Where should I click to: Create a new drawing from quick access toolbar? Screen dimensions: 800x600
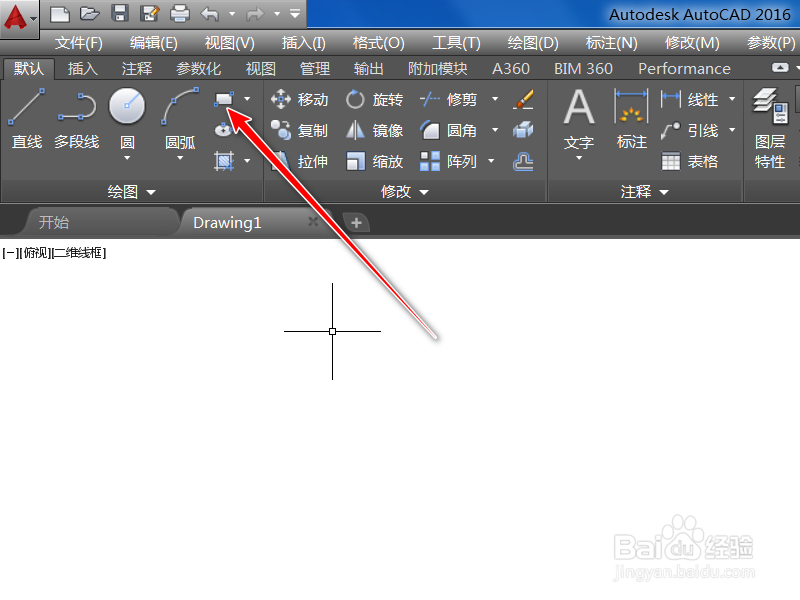tap(60, 14)
